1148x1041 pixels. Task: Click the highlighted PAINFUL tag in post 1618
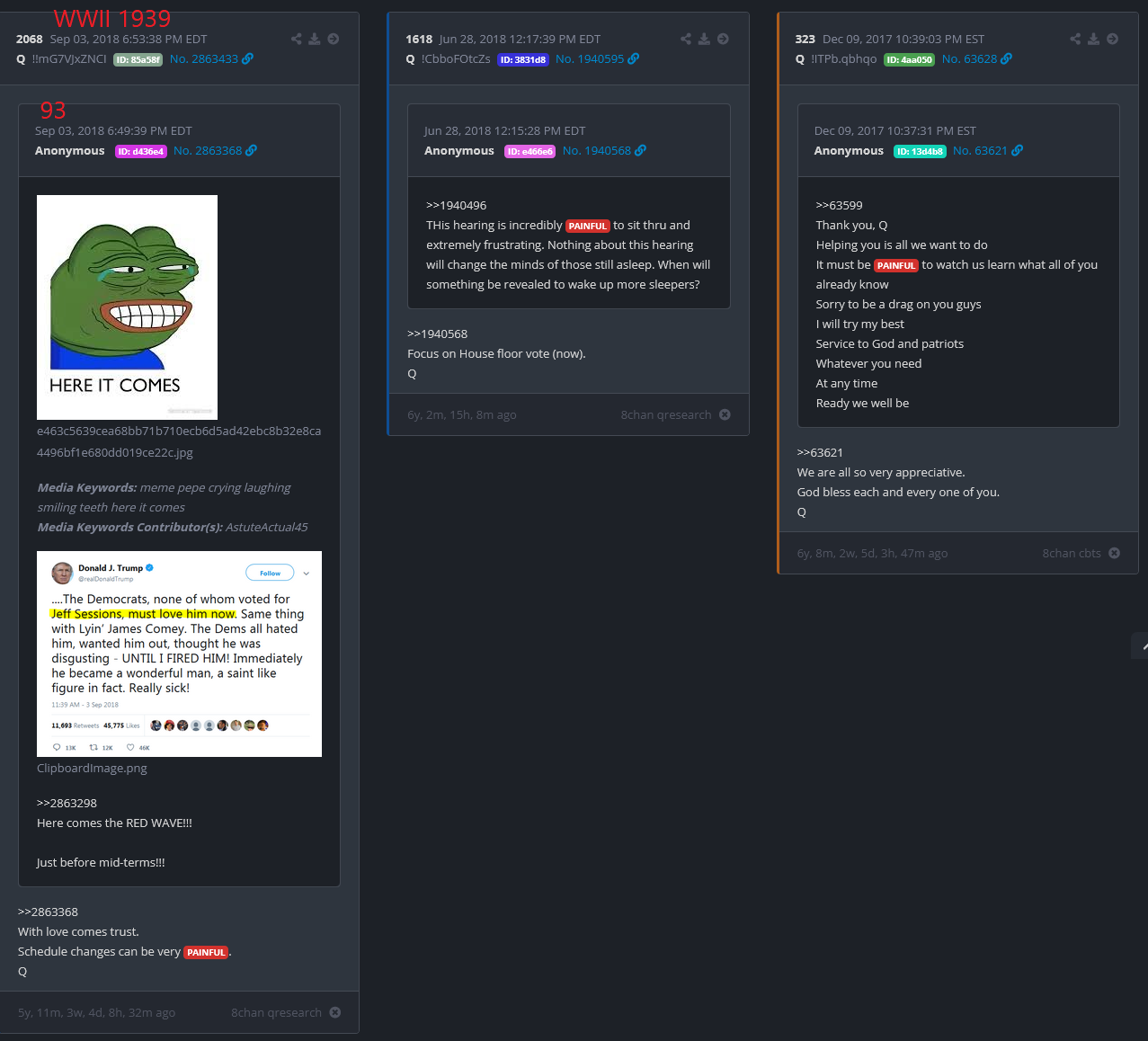pos(588,226)
